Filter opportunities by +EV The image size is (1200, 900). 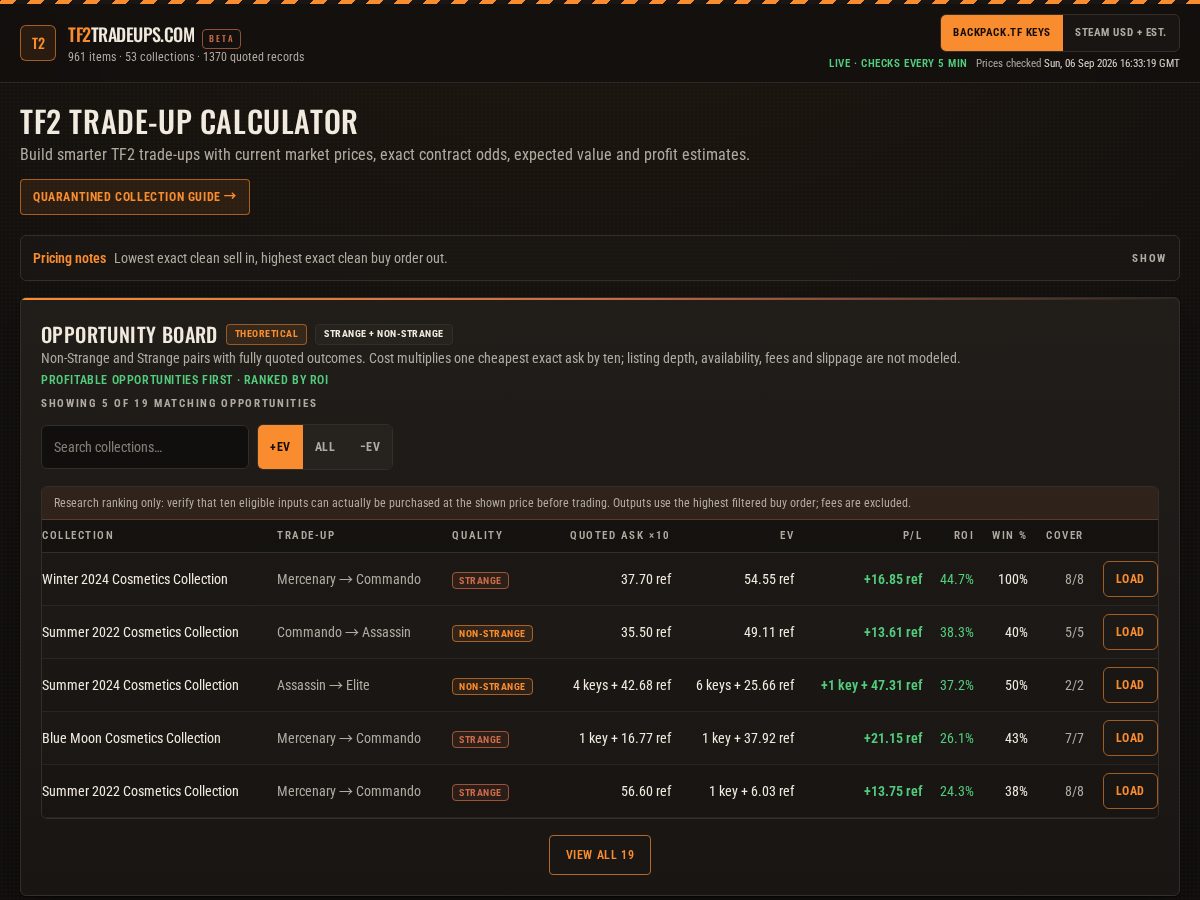[280, 447]
